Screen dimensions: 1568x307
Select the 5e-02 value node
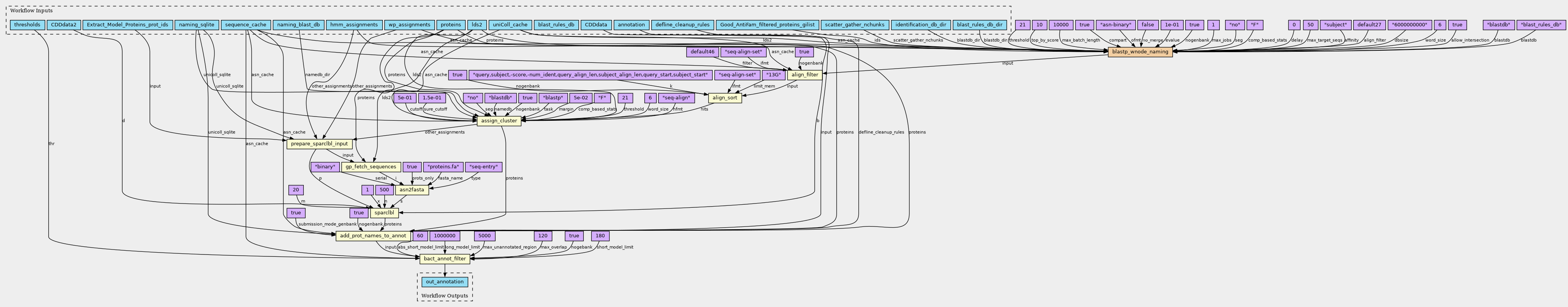click(x=580, y=98)
